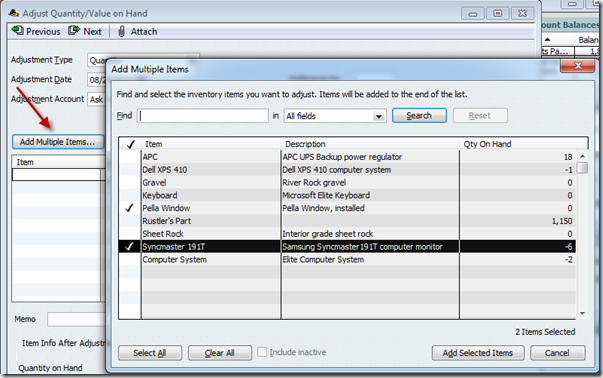Viewport: 603px width, 378px height.
Task: Click the Sheet Rock item name
Action: pyautogui.click(x=163, y=234)
